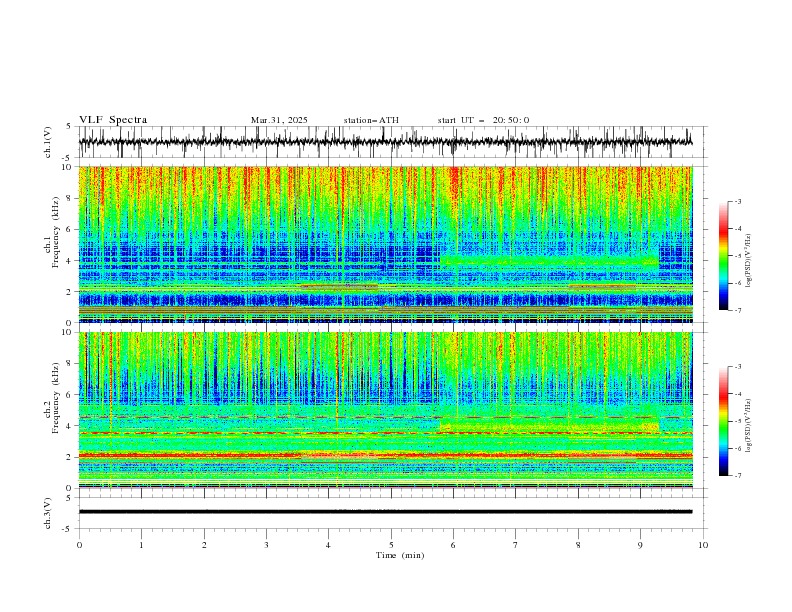The height and width of the screenshot is (612, 792).
Task: Click time axis tick label '3'
Action: (266, 545)
